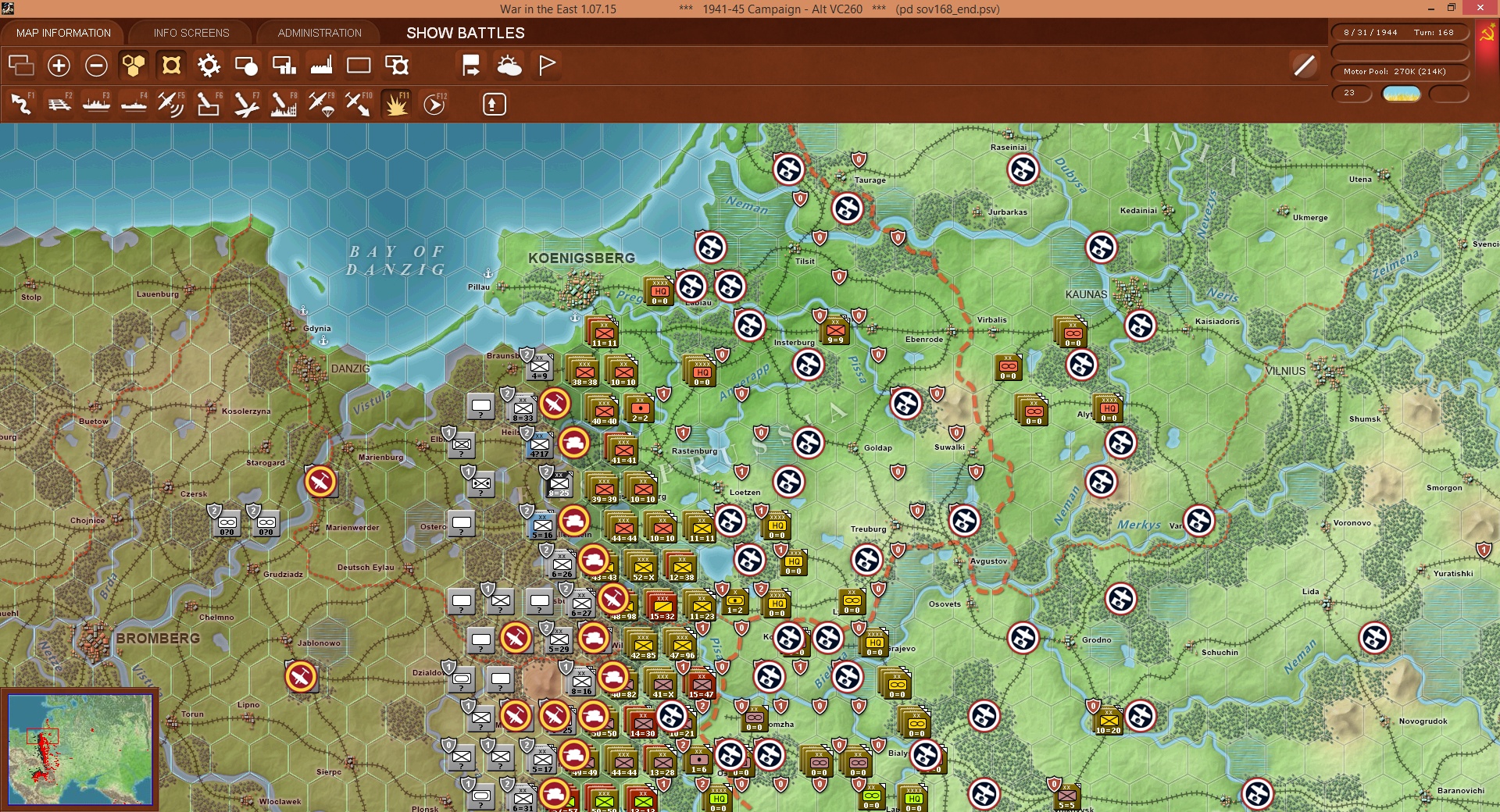
Task: Open the Administration tab
Action: pyautogui.click(x=320, y=33)
